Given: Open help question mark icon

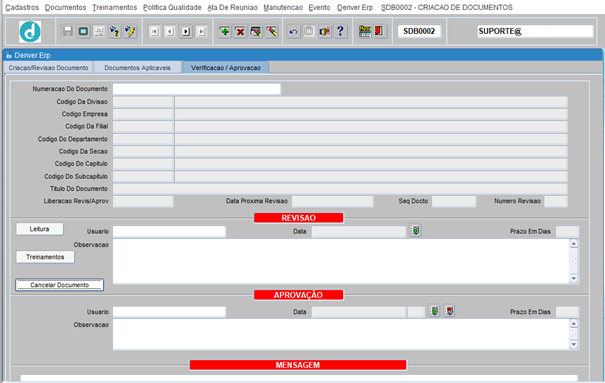Looking at the screenshot, I should point(340,31).
